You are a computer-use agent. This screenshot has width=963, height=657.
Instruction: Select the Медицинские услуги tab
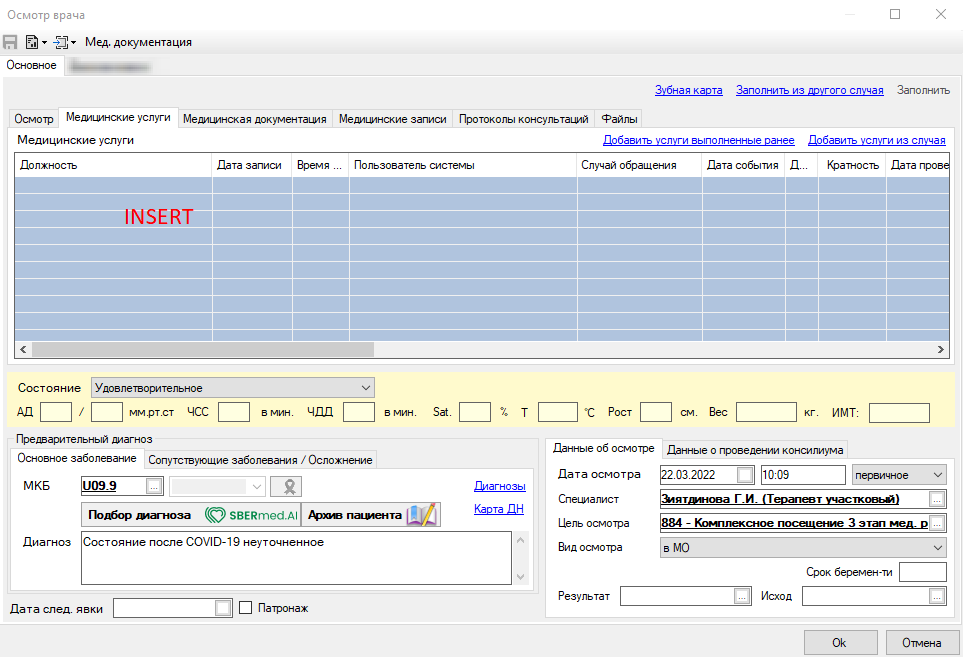tap(118, 117)
